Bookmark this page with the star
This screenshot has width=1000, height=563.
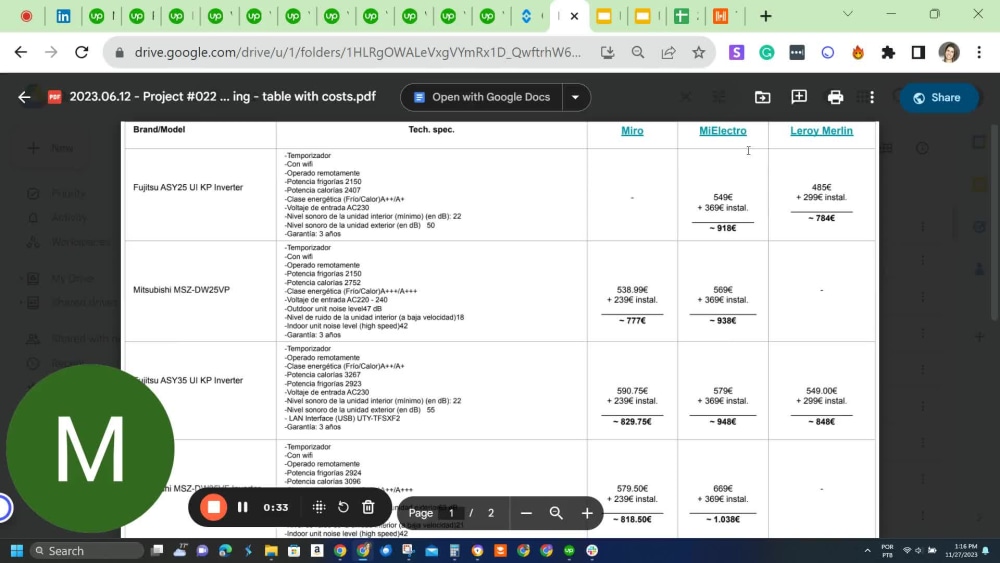699,52
